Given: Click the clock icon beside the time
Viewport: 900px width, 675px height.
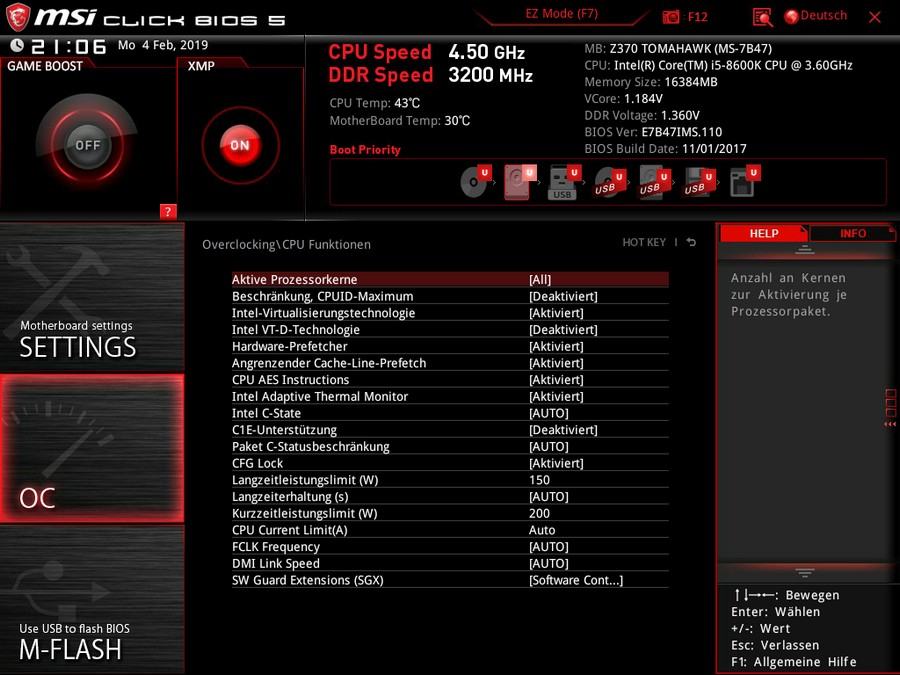Looking at the screenshot, I should pyautogui.click(x=17, y=45).
